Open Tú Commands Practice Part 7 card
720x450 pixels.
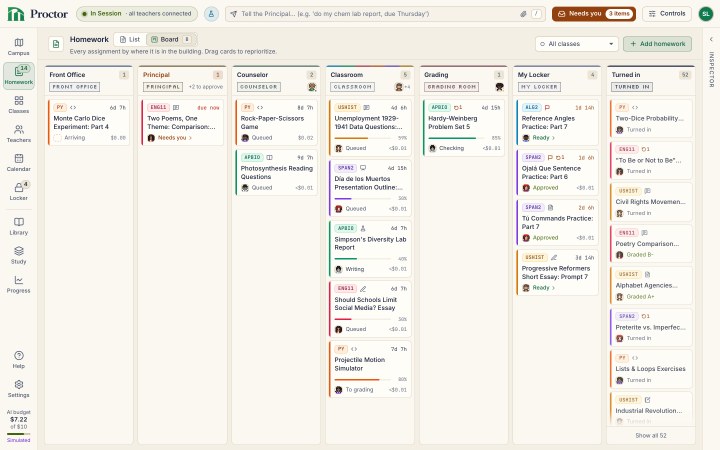point(557,223)
